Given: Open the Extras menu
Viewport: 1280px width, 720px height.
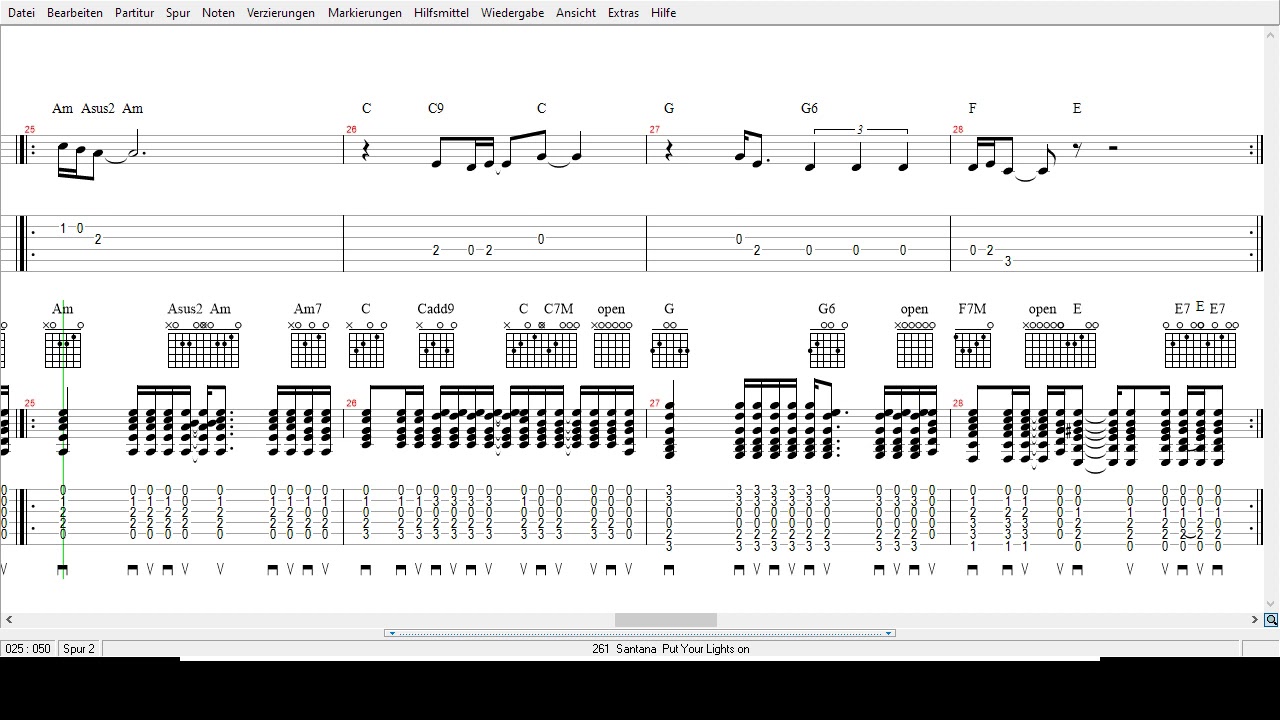Looking at the screenshot, I should coord(623,13).
